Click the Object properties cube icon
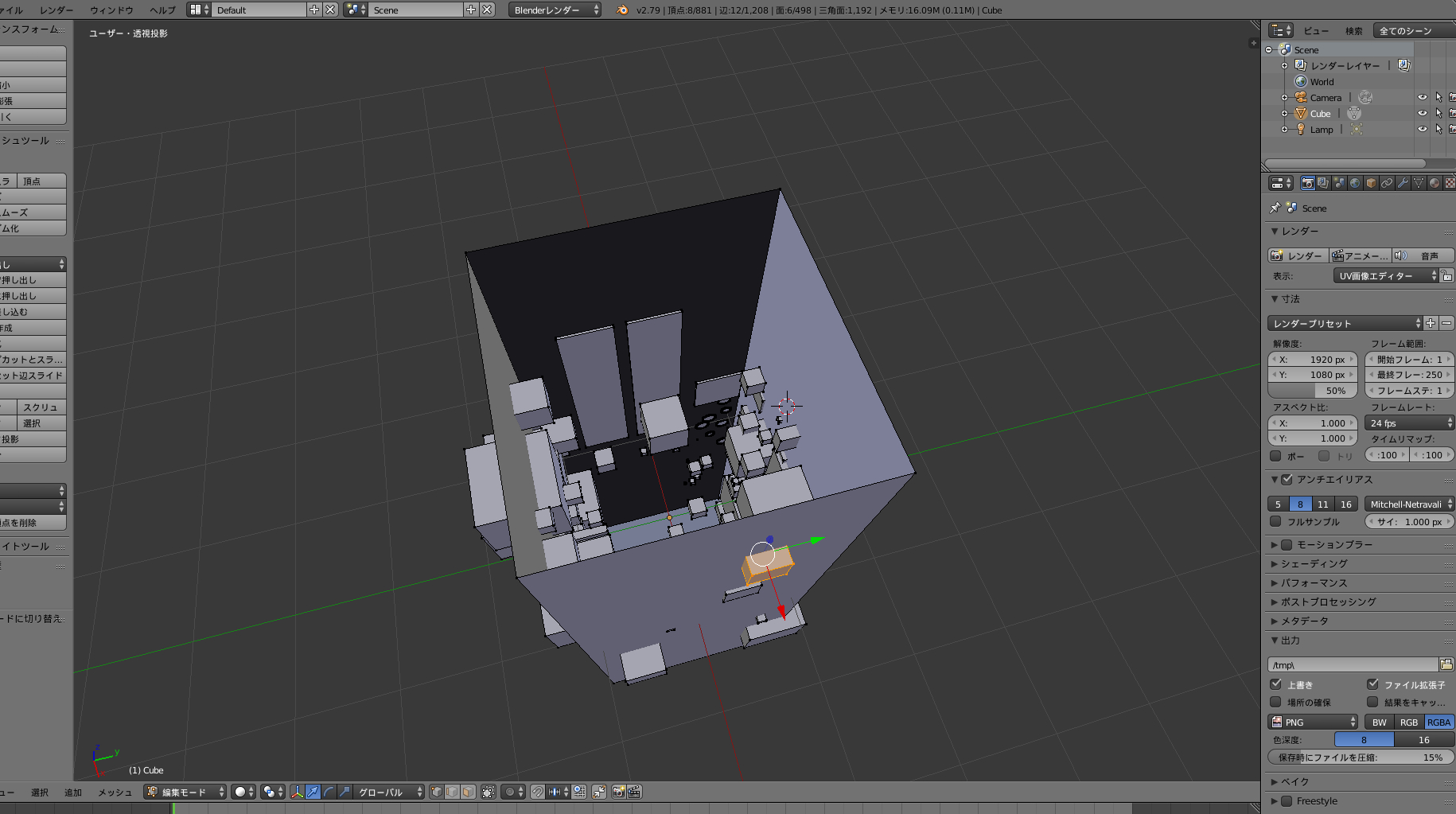Screen dimensions: 1456x814 tap(1371, 183)
